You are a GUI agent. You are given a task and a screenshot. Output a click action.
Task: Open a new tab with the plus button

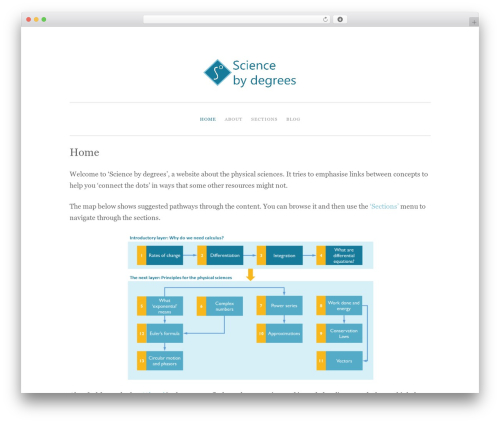point(474,22)
